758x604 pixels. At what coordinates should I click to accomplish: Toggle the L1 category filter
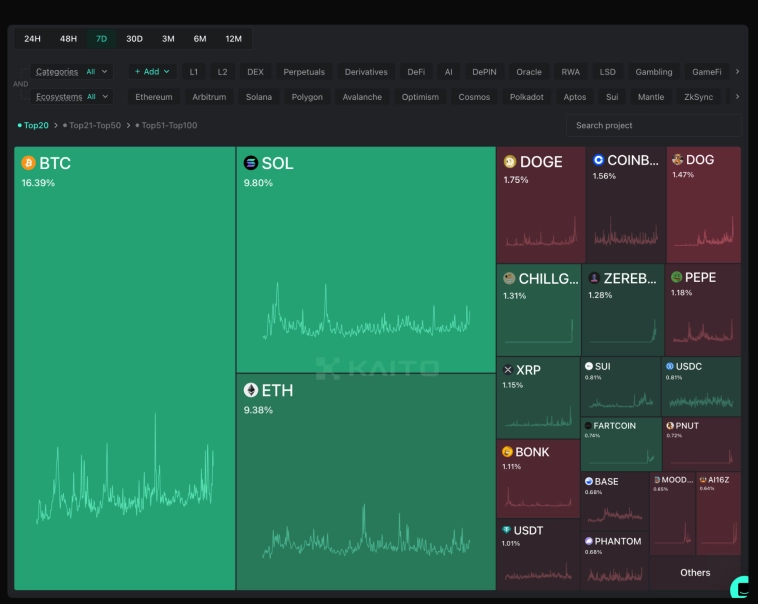click(194, 72)
